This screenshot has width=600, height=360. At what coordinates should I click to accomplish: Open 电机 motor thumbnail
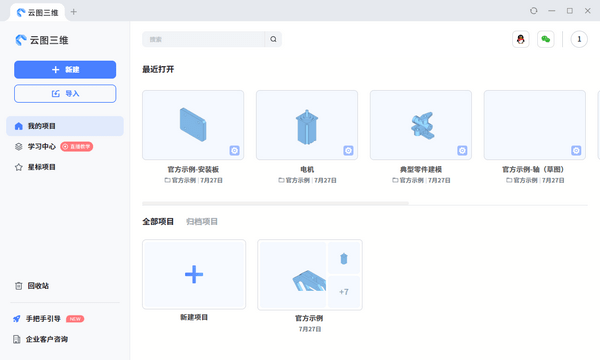tap(307, 125)
